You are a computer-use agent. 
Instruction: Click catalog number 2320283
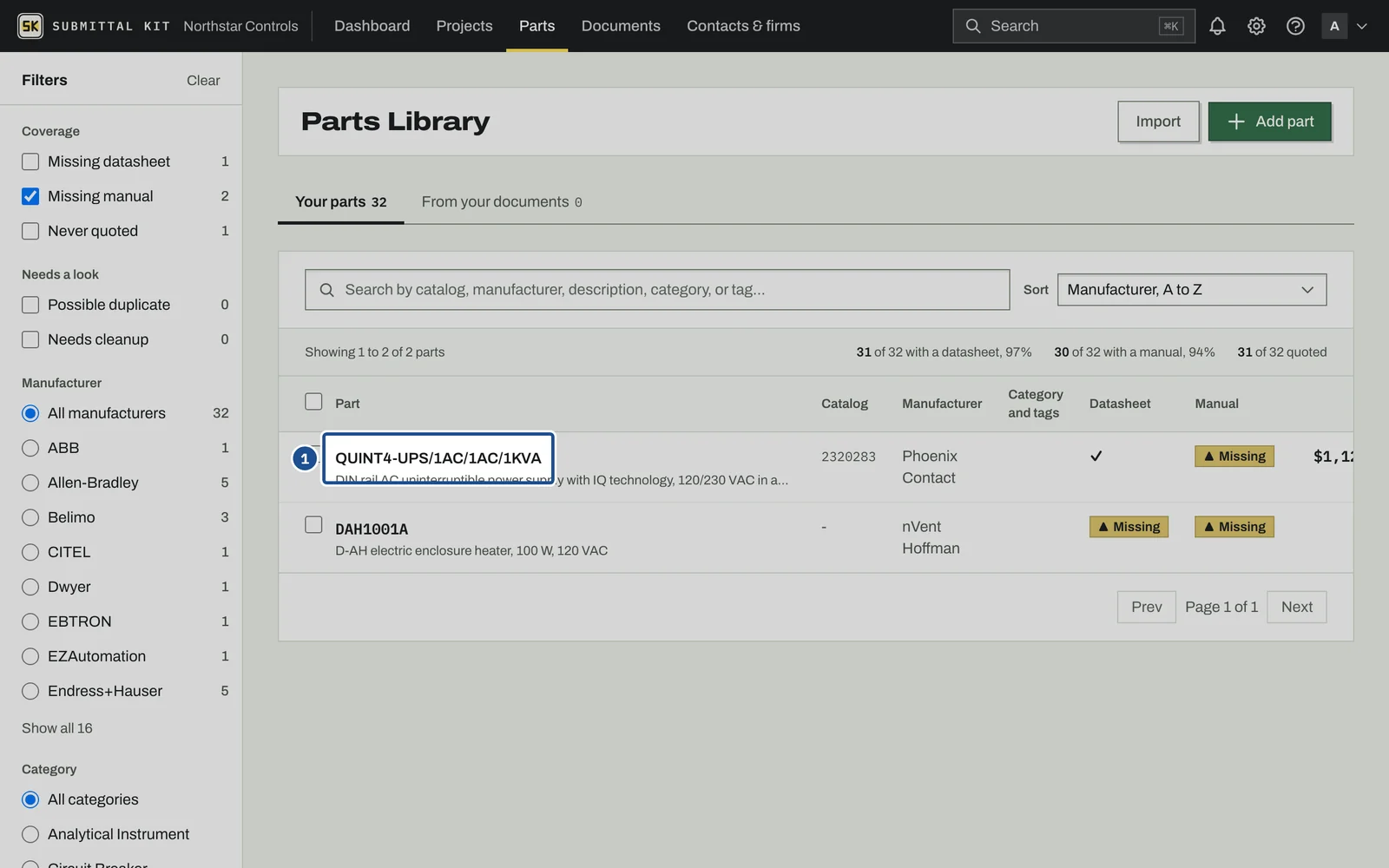(x=848, y=457)
